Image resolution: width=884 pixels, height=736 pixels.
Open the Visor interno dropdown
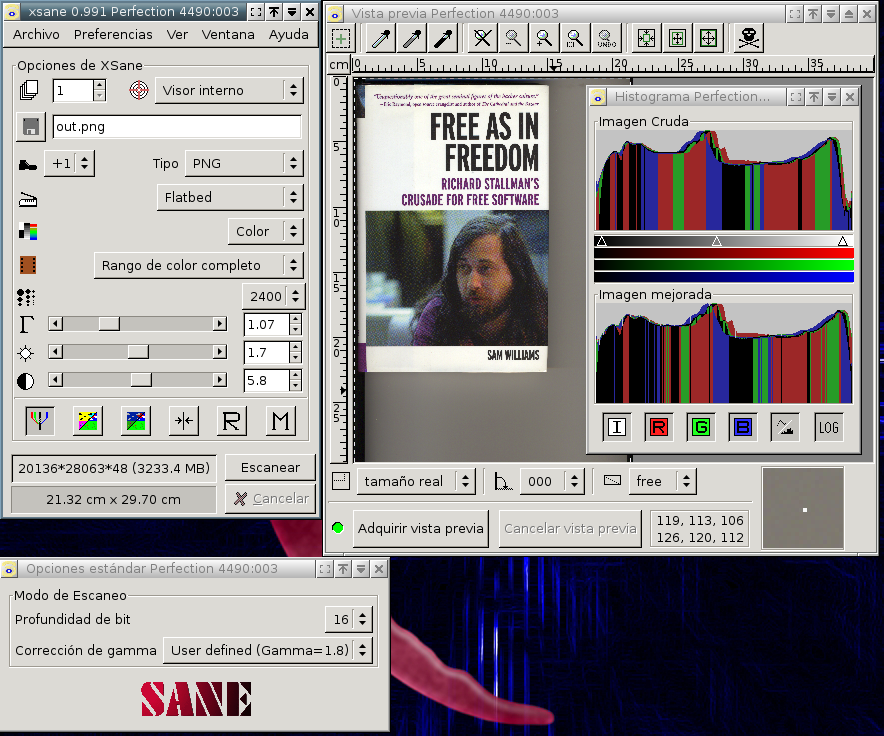229,90
